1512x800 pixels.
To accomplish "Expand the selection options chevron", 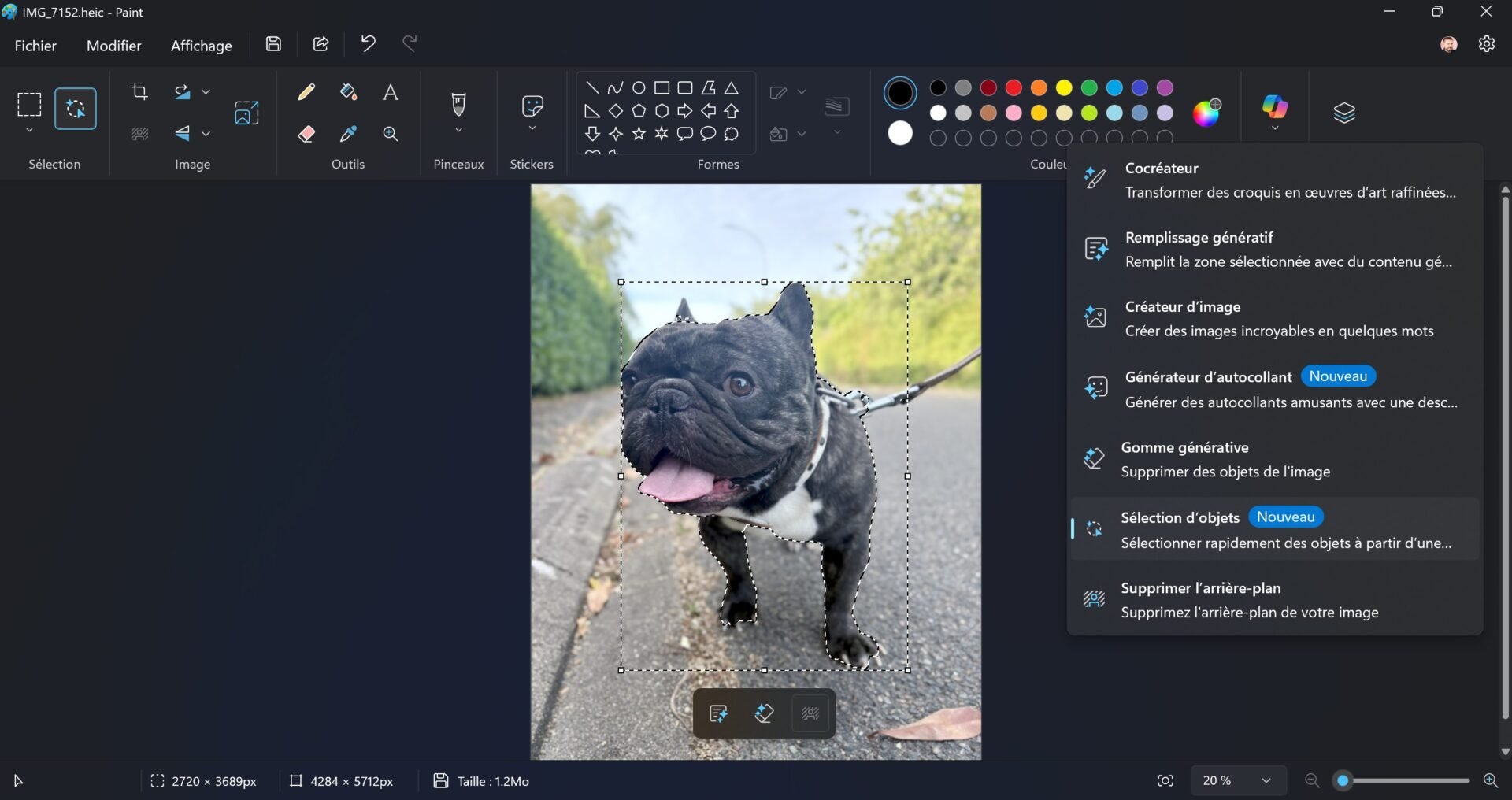I will point(29,130).
